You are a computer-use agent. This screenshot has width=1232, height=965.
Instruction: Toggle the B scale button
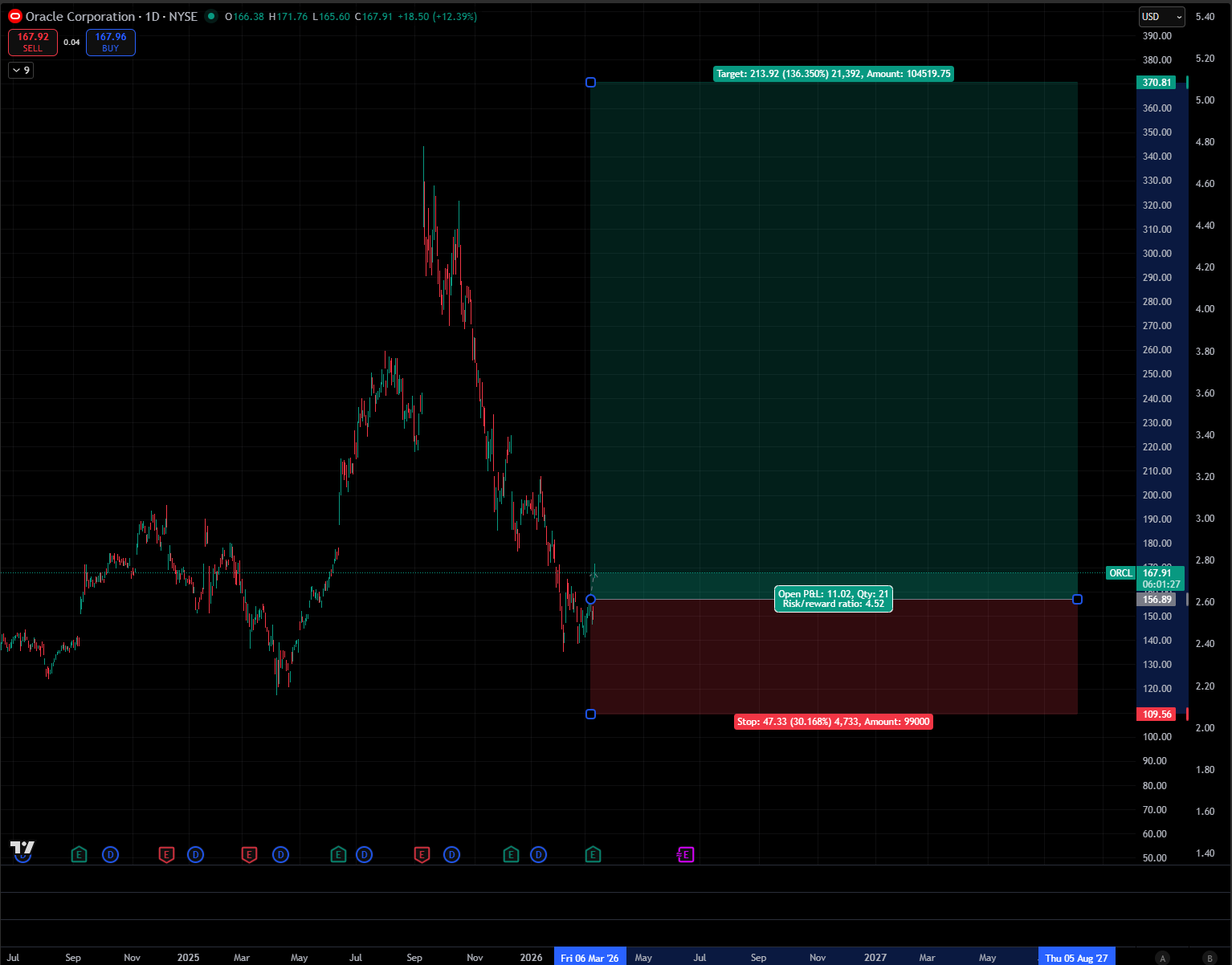[x=1210, y=958]
